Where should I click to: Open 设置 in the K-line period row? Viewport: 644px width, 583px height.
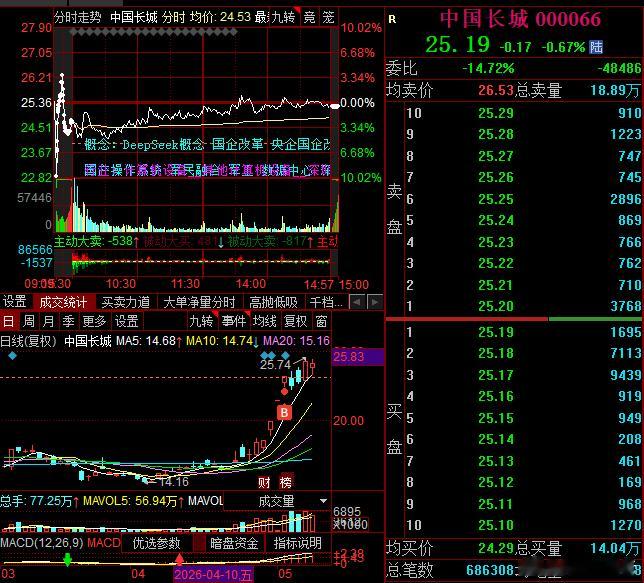[126, 321]
